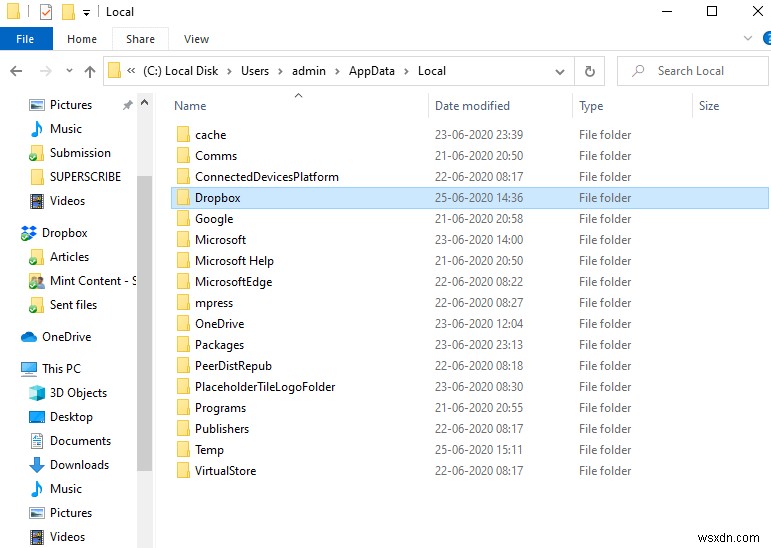
Task: Go forward with the Forward arrow
Action: point(46,71)
